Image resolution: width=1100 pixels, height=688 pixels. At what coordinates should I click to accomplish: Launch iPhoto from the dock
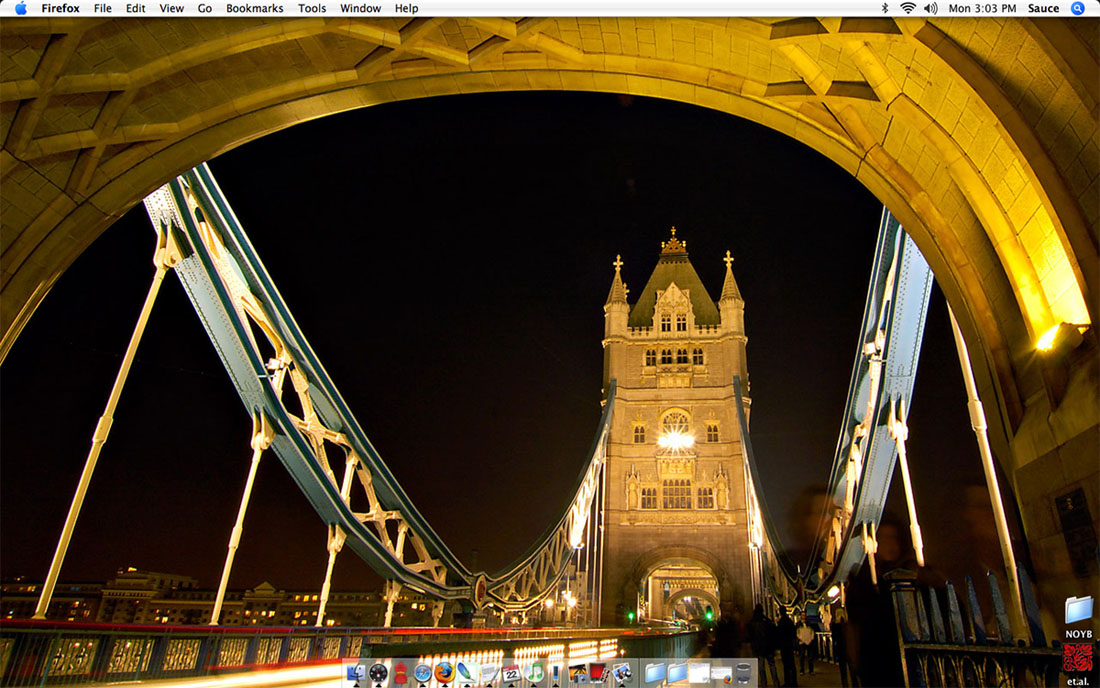(577, 674)
